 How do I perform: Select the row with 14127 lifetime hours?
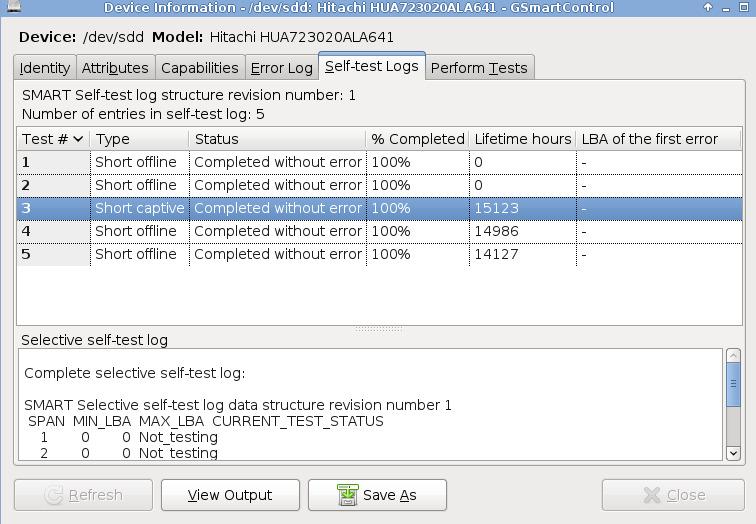[x=379, y=255]
